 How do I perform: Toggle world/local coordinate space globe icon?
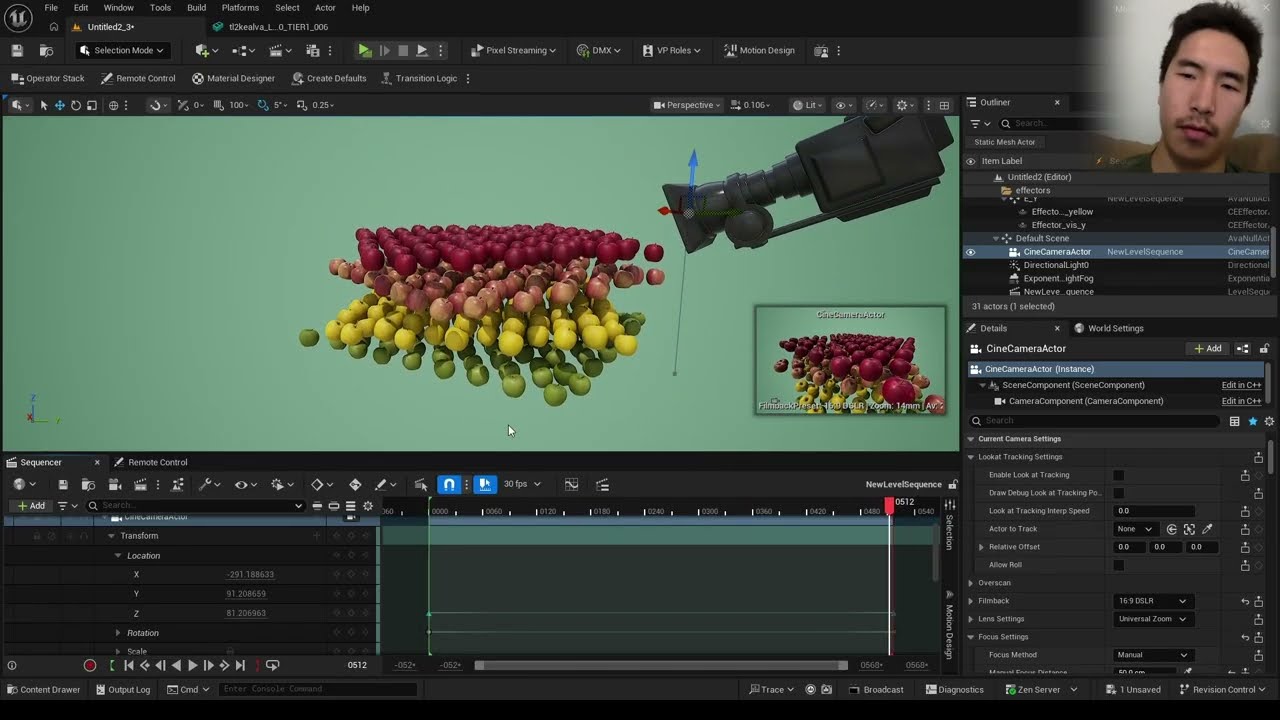pyautogui.click(x=113, y=105)
